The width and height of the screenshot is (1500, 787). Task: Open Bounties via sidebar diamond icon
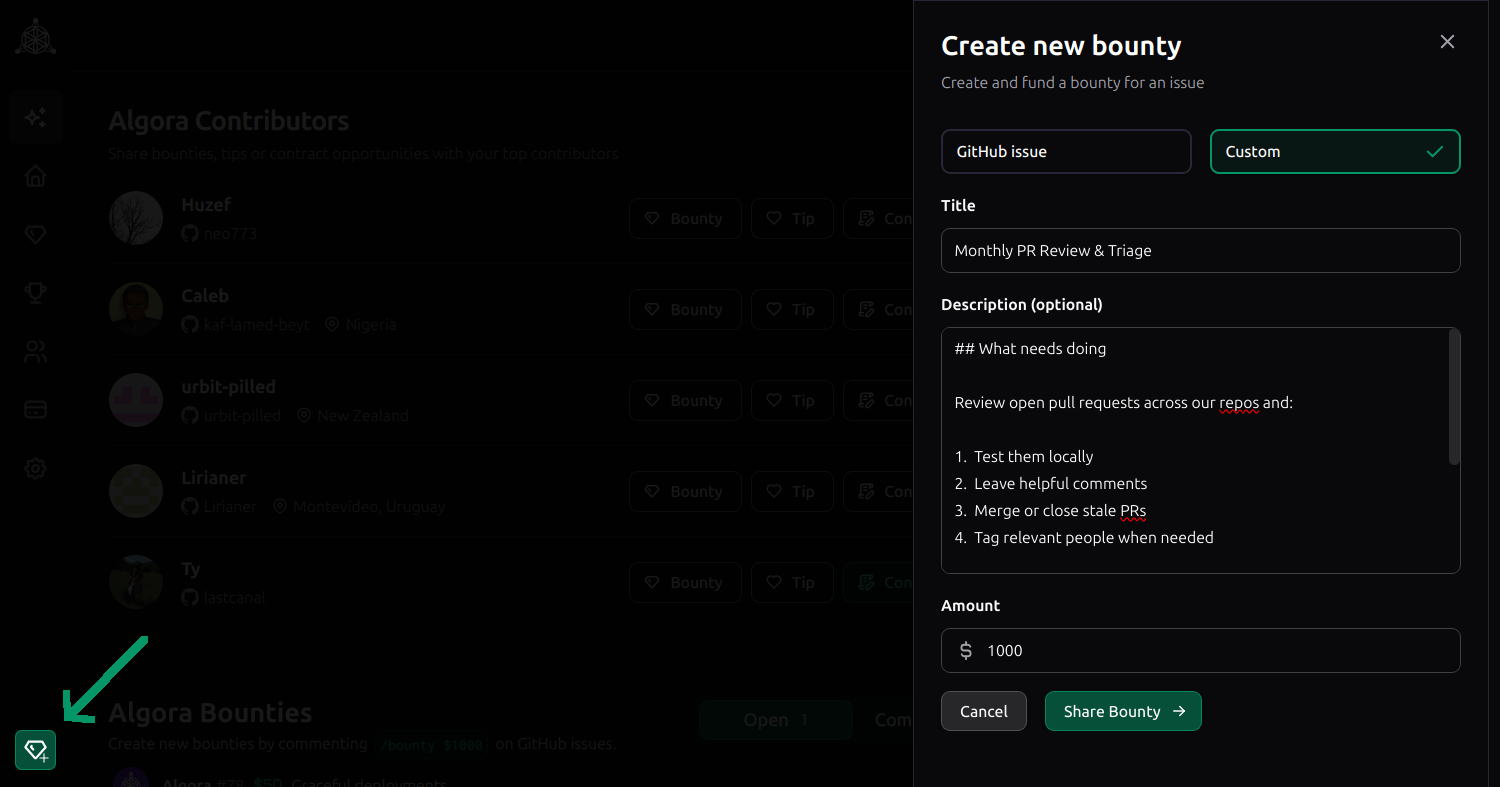tap(36, 235)
